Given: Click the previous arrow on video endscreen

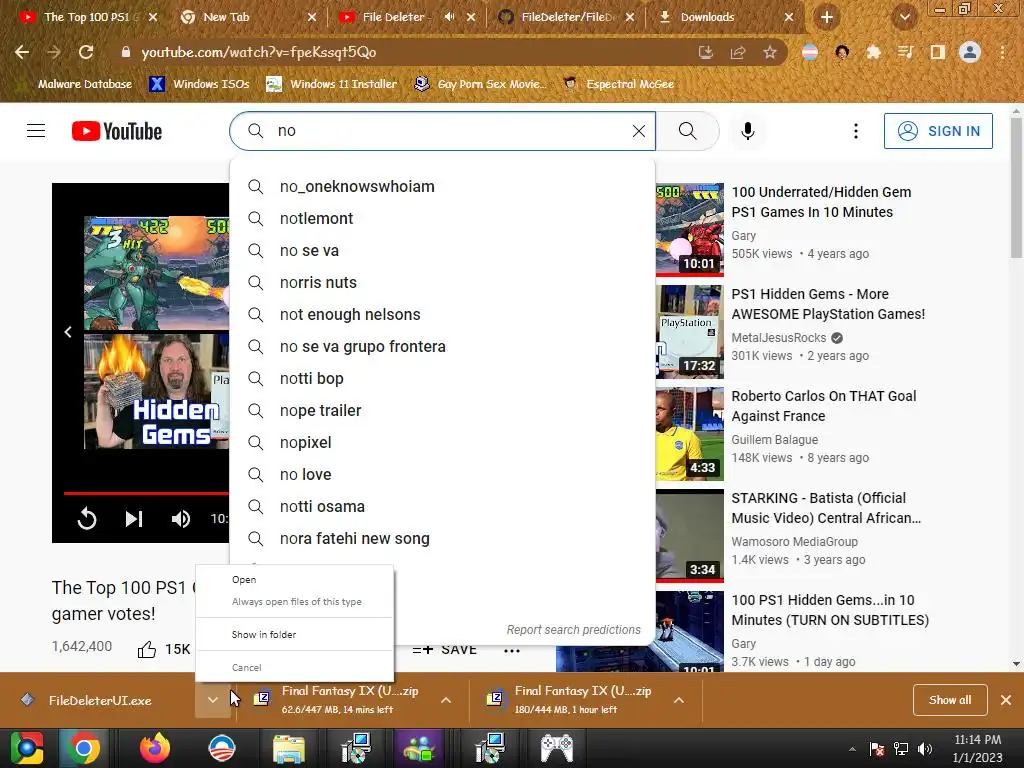Looking at the screenshot, I should 68,332.
